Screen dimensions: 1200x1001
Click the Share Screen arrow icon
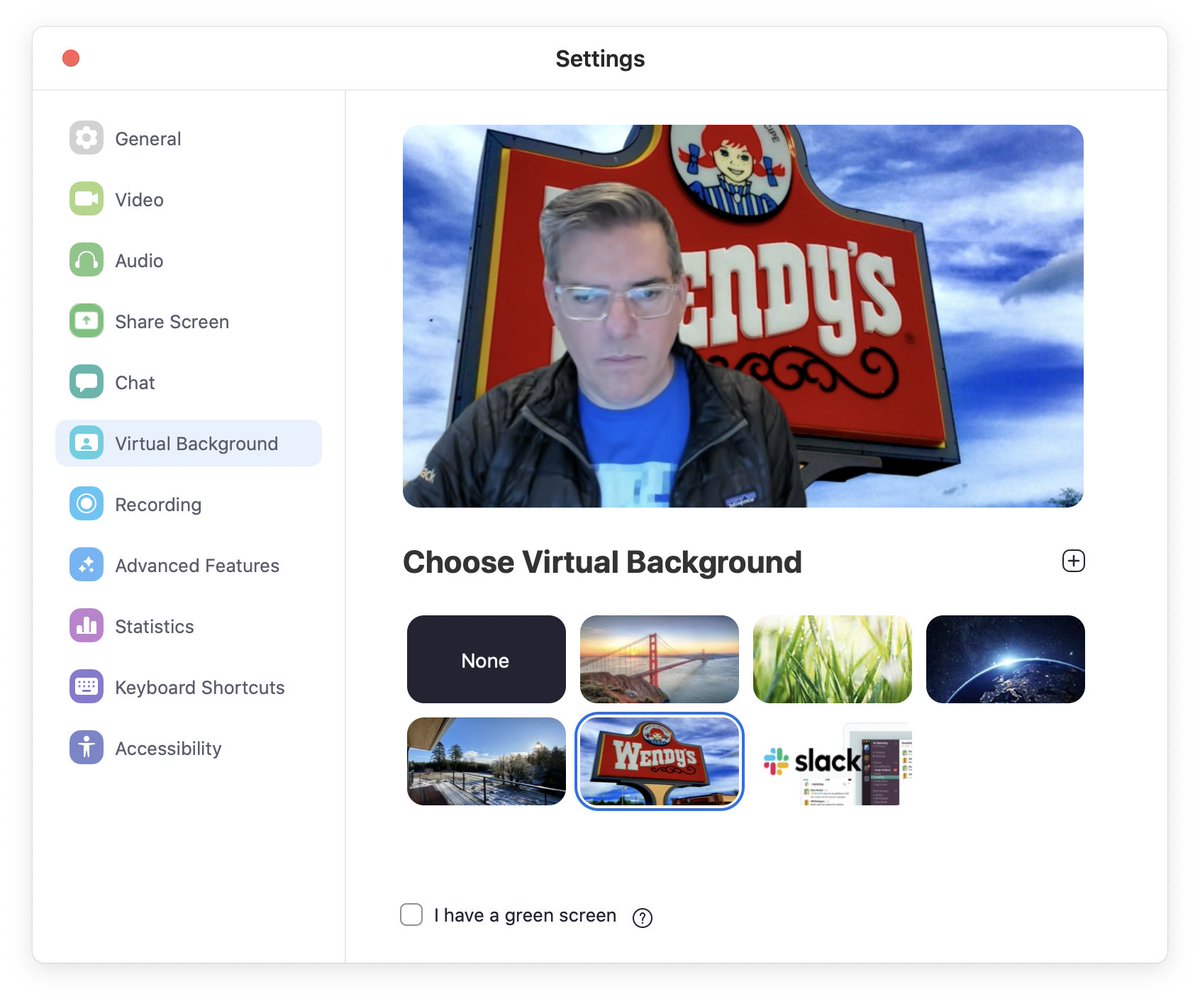[86, 321]
